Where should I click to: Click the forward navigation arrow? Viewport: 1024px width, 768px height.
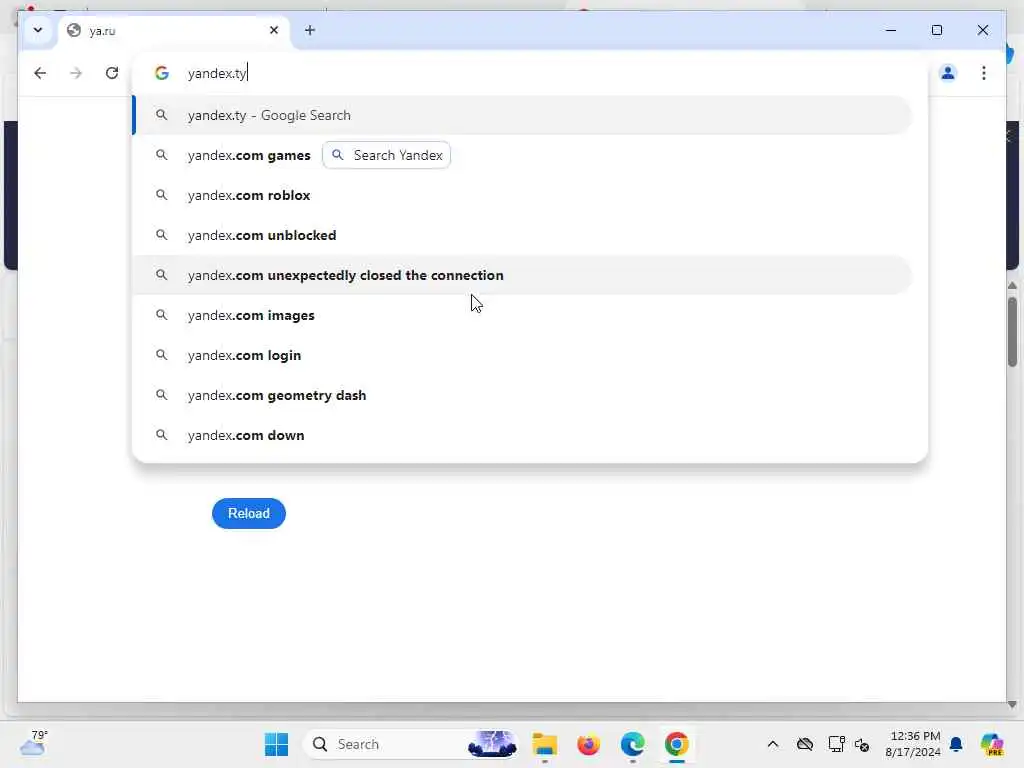[x=76, y=73]
